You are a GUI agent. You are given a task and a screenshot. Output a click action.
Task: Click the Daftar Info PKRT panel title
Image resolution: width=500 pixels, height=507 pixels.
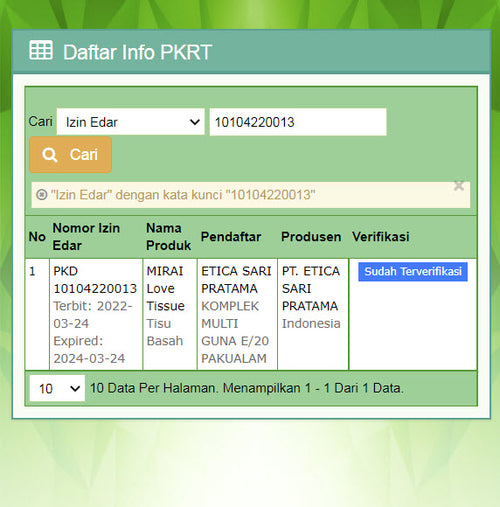coord(137,52)
